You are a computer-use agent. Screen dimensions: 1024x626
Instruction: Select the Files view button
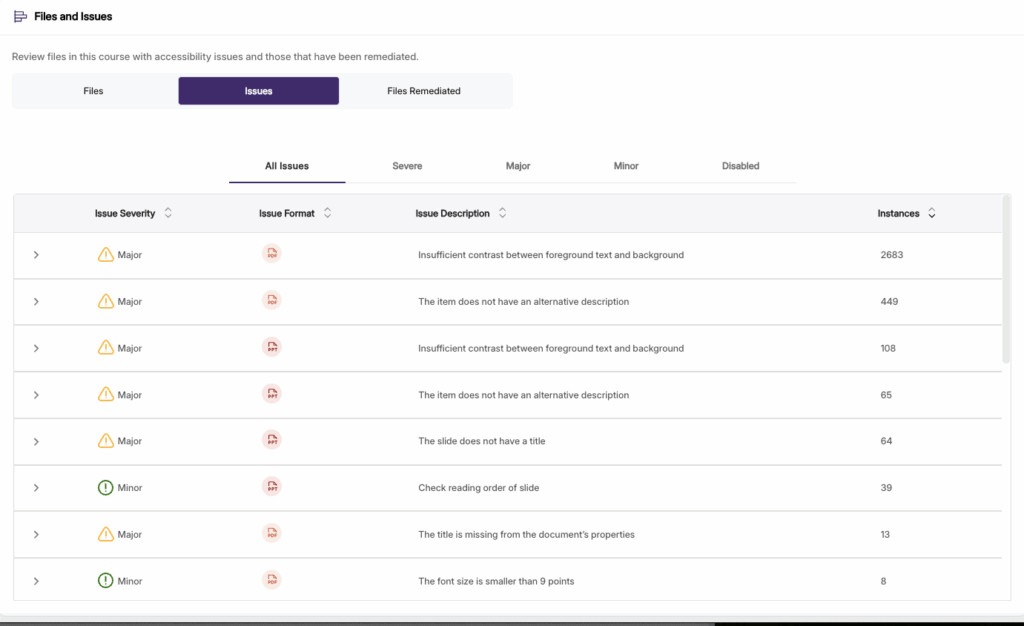coord(93,90)
